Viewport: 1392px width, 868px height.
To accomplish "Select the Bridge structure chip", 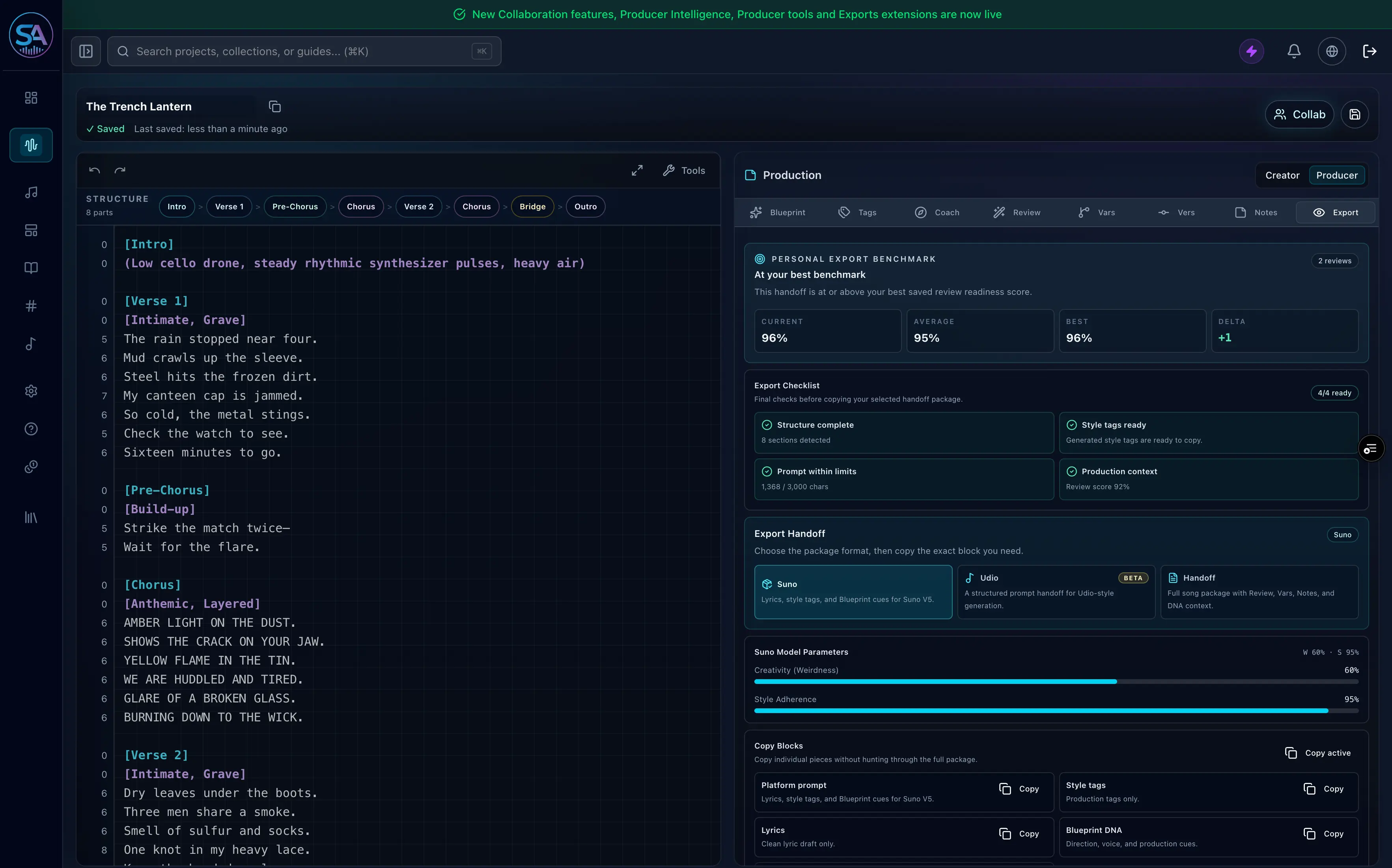I will click(x=532, y=207).
